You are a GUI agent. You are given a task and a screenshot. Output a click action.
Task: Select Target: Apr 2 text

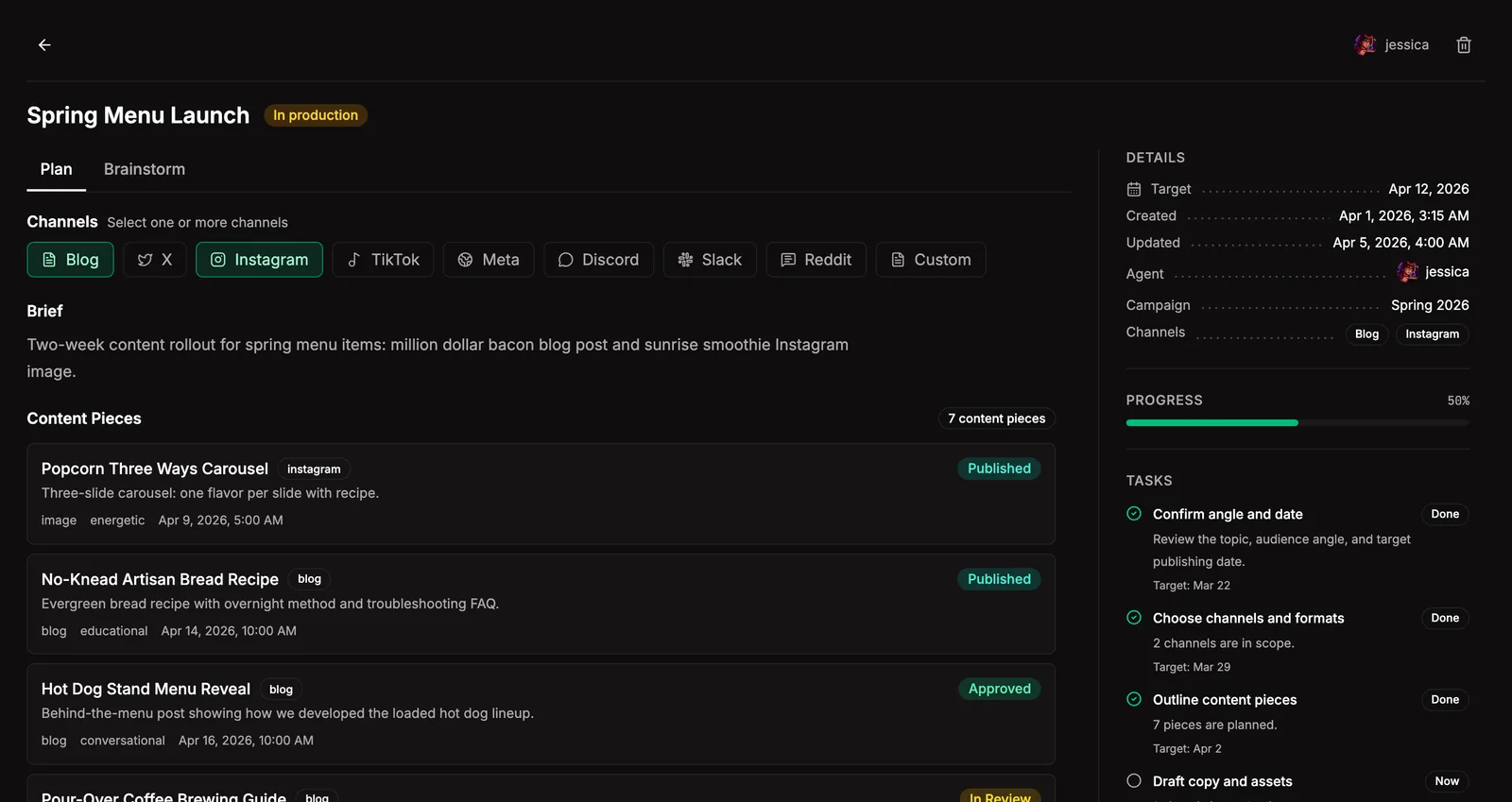pos(1187,749)
